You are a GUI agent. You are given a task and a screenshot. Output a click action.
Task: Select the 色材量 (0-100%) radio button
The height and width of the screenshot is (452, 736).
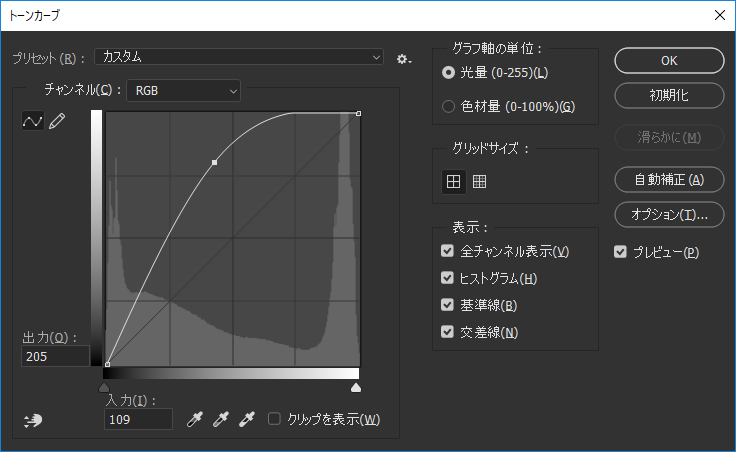pyautogui.click(x=448, y=106)
